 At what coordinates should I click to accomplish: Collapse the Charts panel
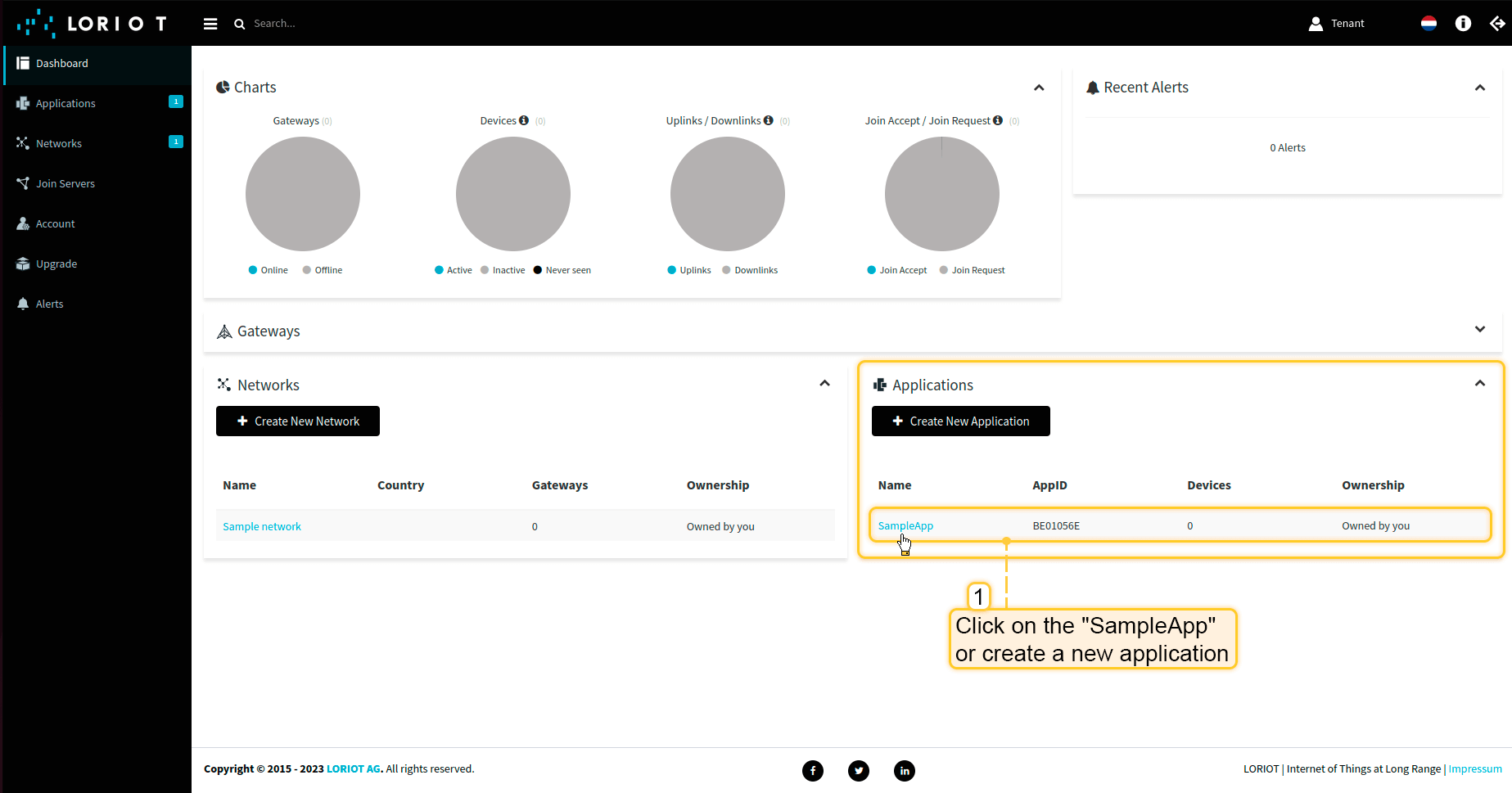tap(1039, 88)
